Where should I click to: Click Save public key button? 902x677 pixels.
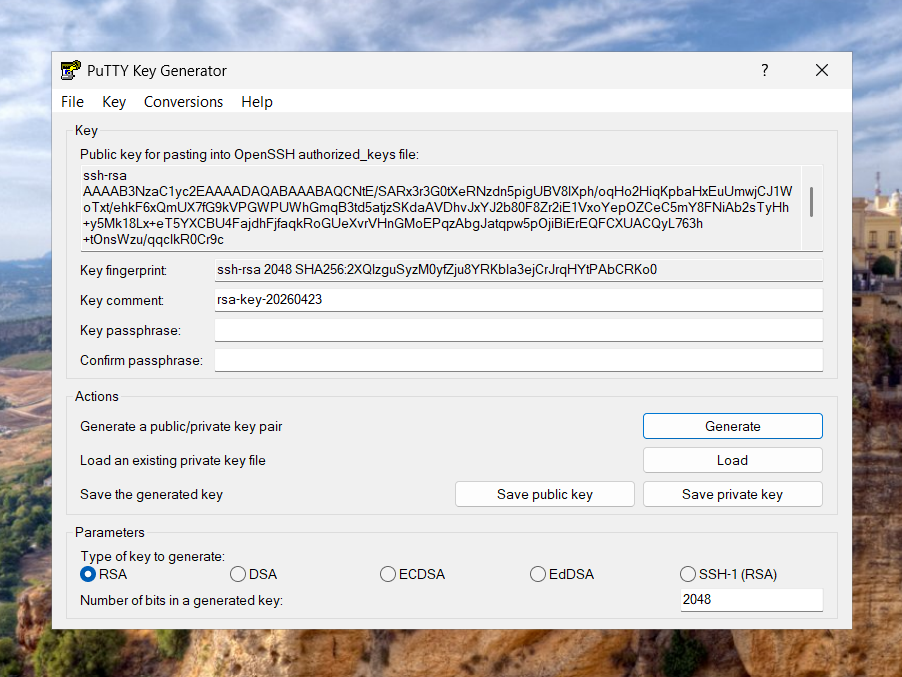[x=545, y=494]
